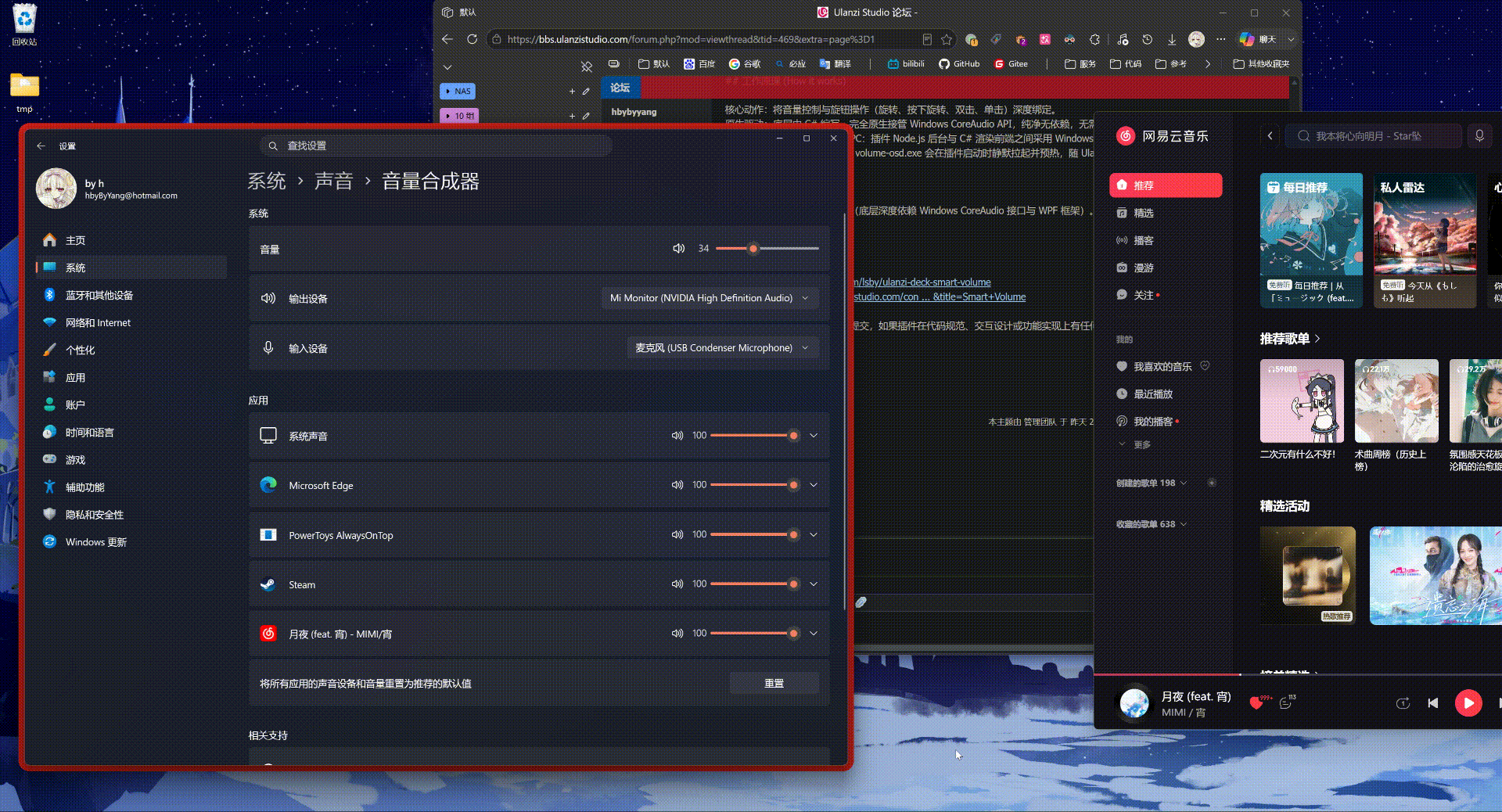This screenshot has height=812, width=1502.
Task: Mute 系统声音 speaker icon in mixer
Action: [677, 436]
